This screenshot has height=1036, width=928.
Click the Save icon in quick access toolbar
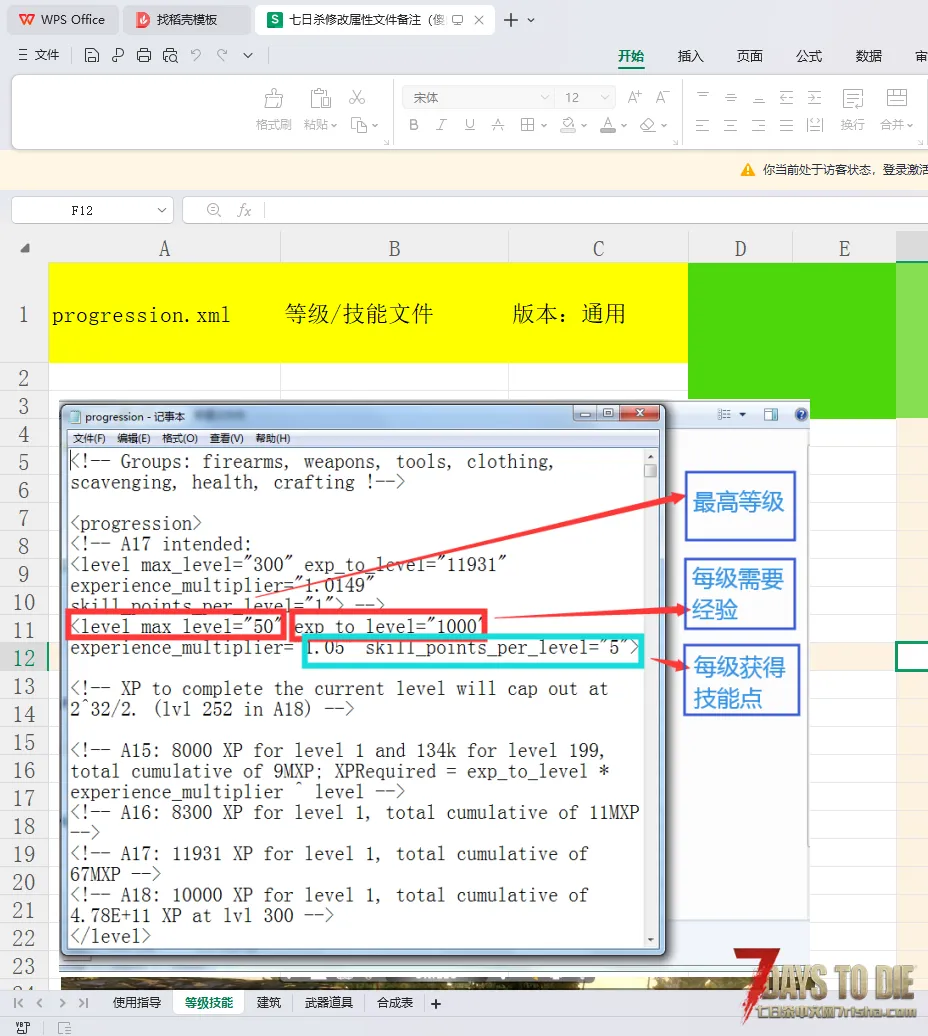tap(92, 56)
